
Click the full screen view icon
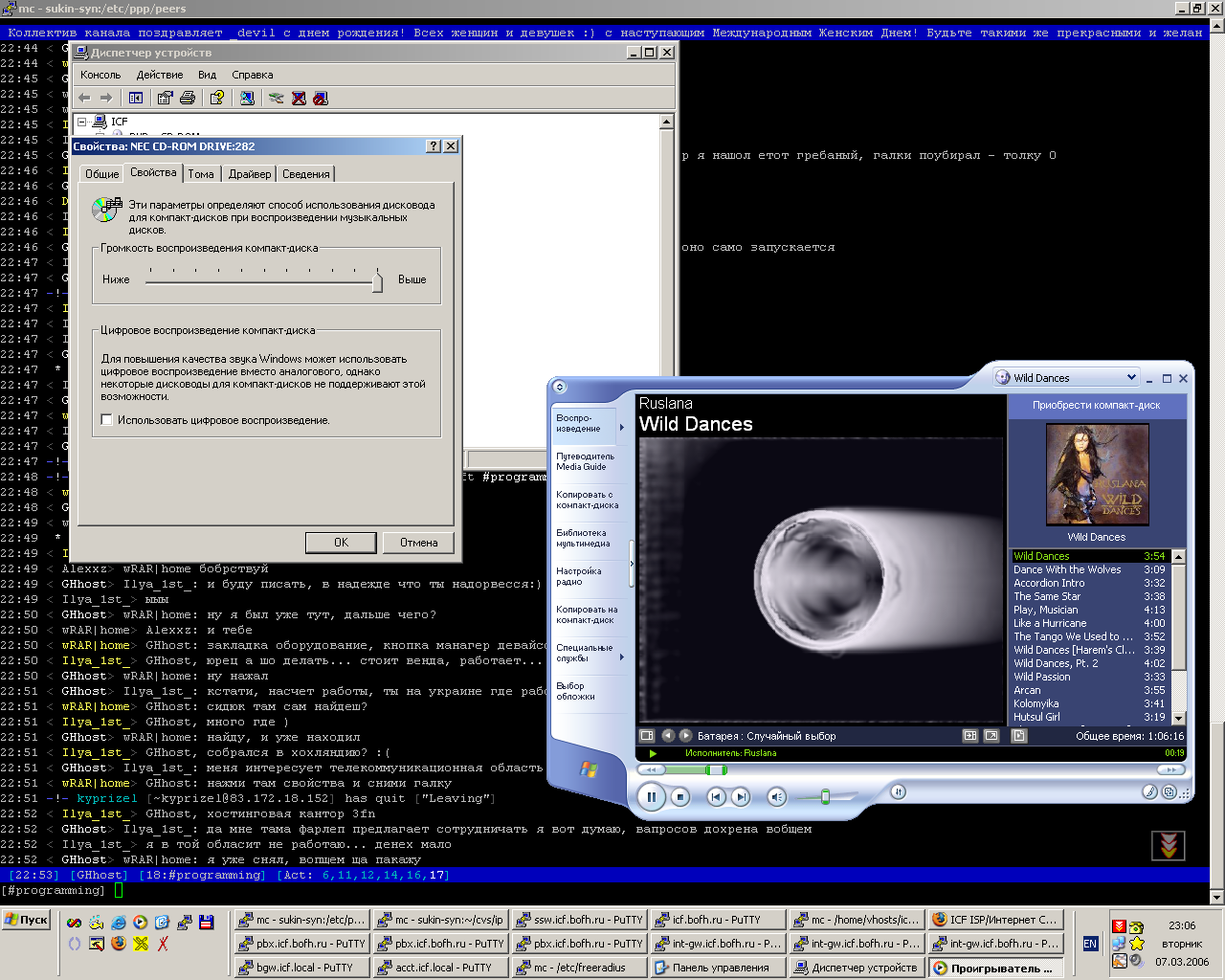991,736
